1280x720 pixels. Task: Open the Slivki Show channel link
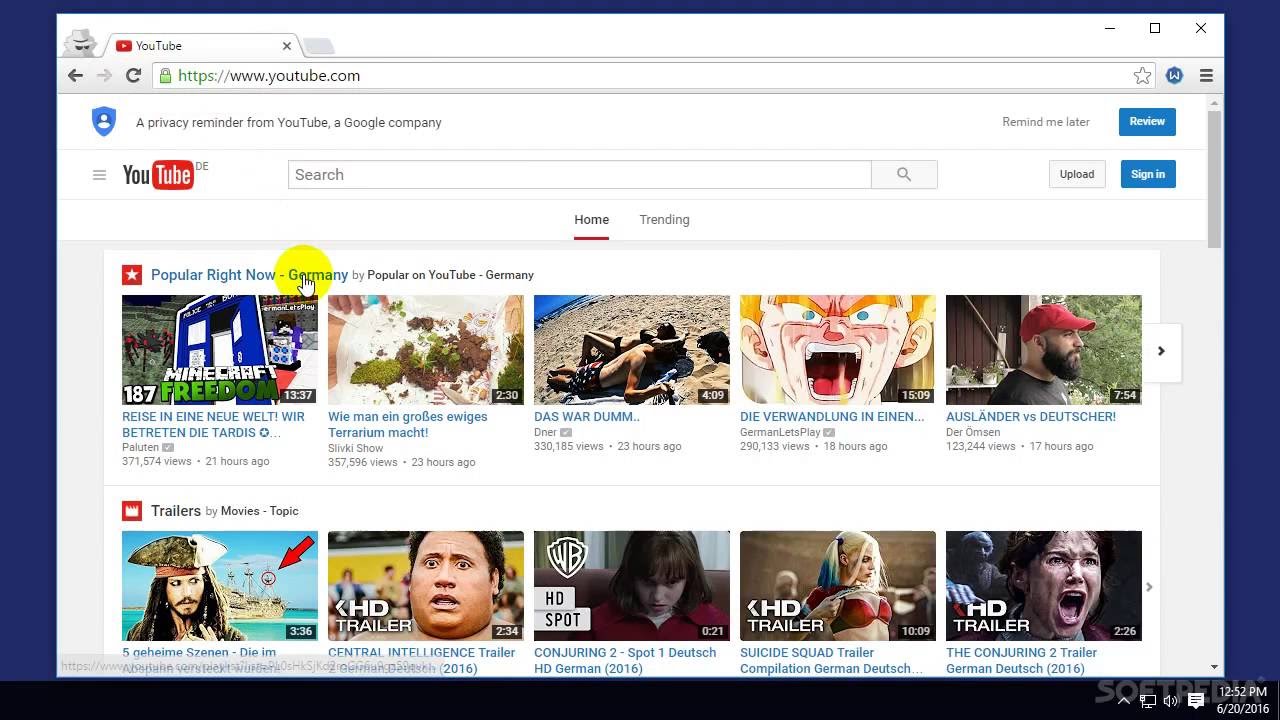tap(355, 448)
